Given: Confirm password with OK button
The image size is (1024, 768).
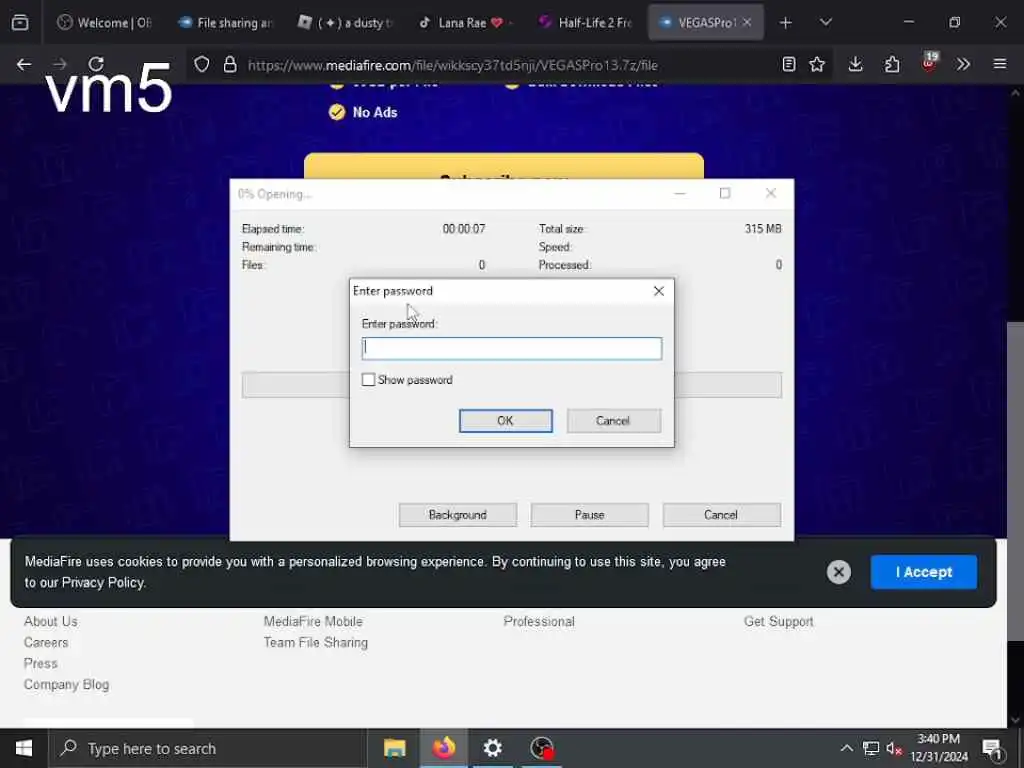Looking at the screenshot, I should click(x=505, y=421).
